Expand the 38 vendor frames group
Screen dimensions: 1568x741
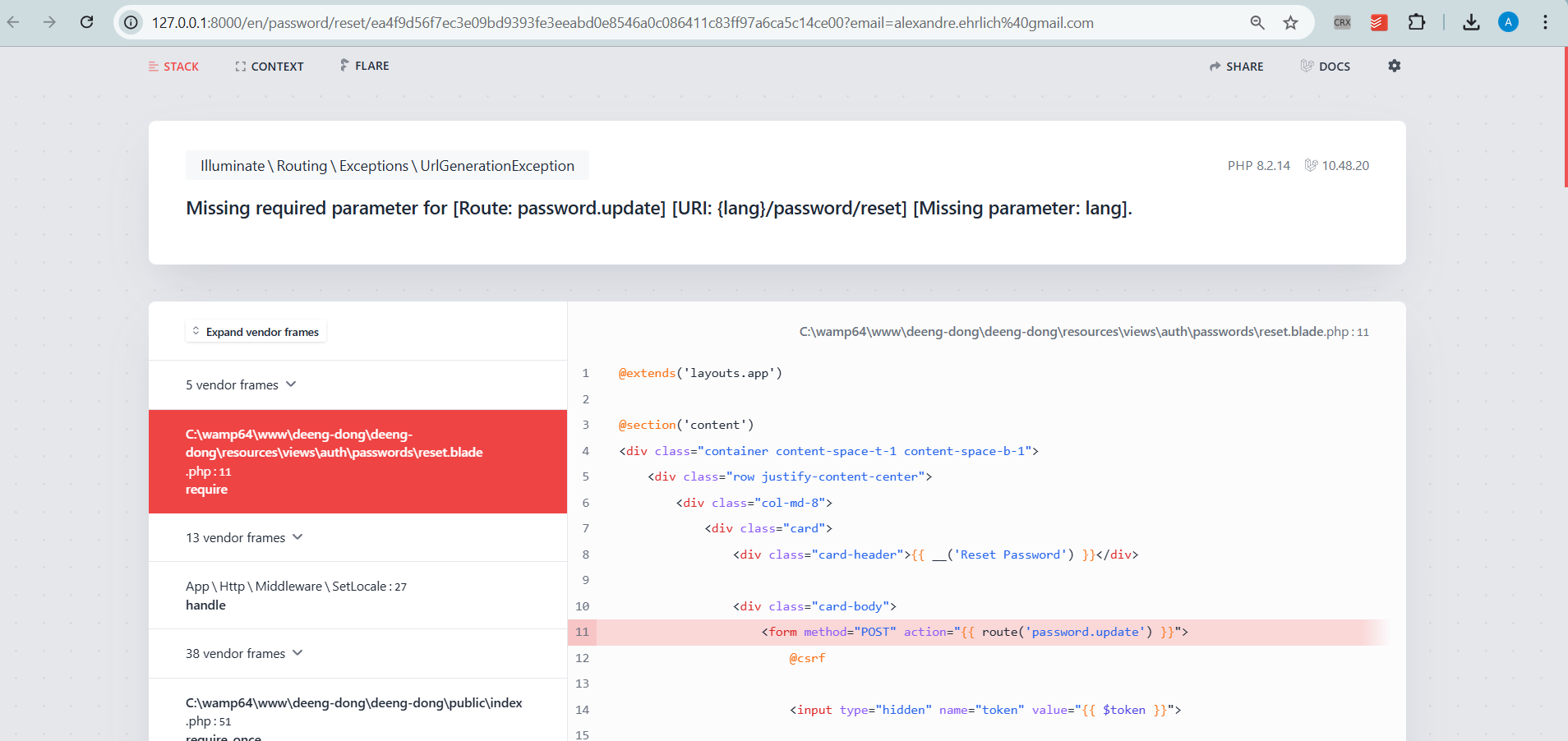click(244, 653)
